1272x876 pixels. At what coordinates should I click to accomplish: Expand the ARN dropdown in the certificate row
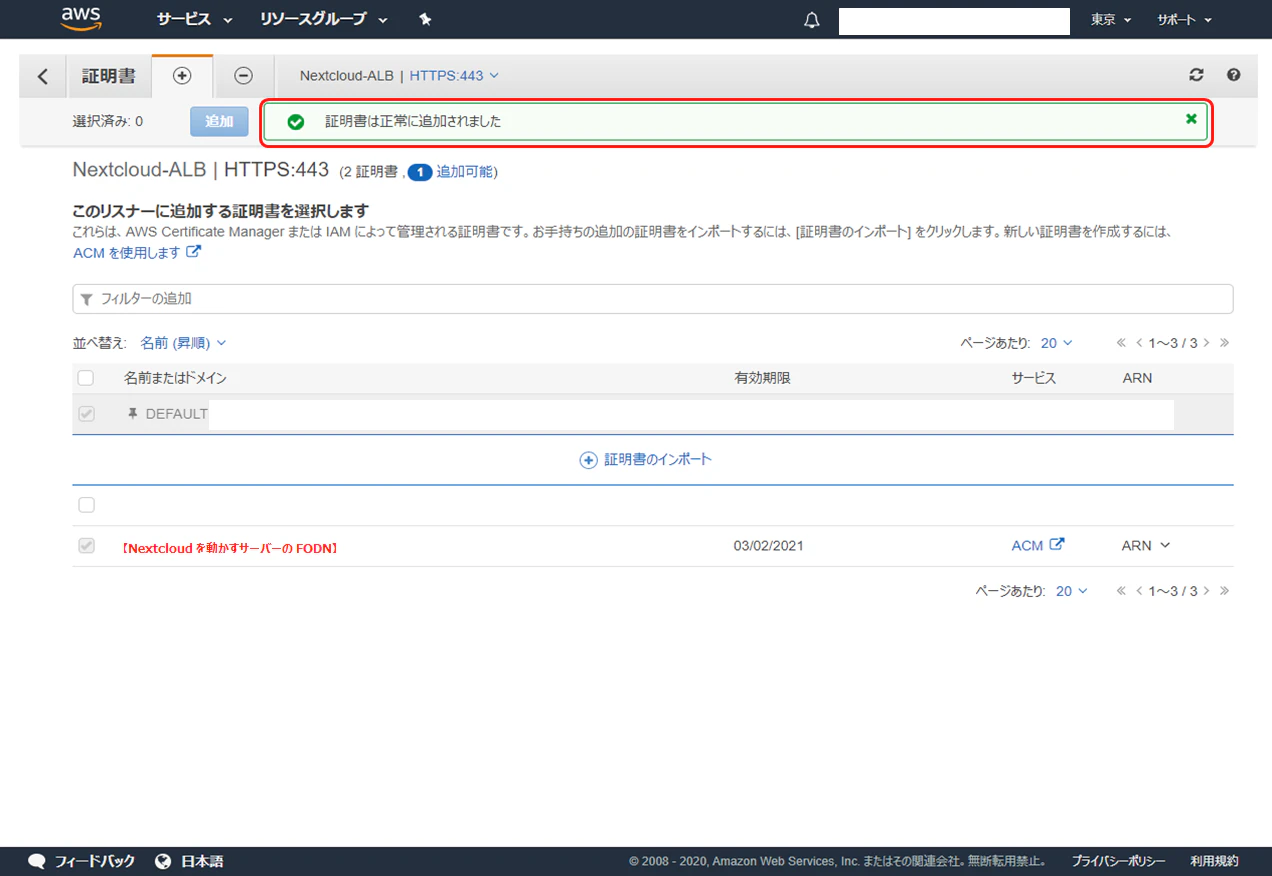click(1146, 545)
